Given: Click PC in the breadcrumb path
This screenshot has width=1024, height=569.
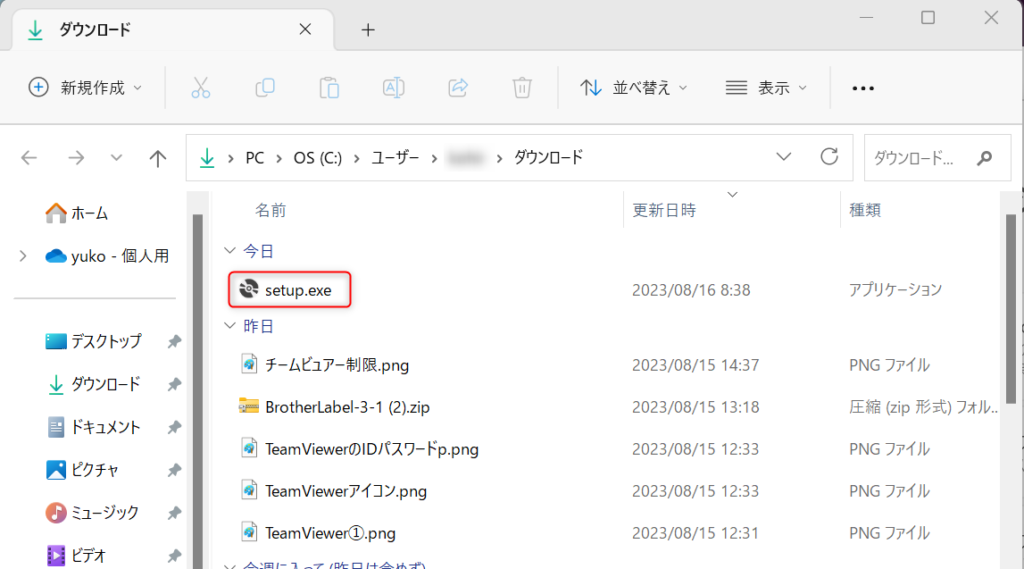Looking at the screenshot, I should 255,158.
